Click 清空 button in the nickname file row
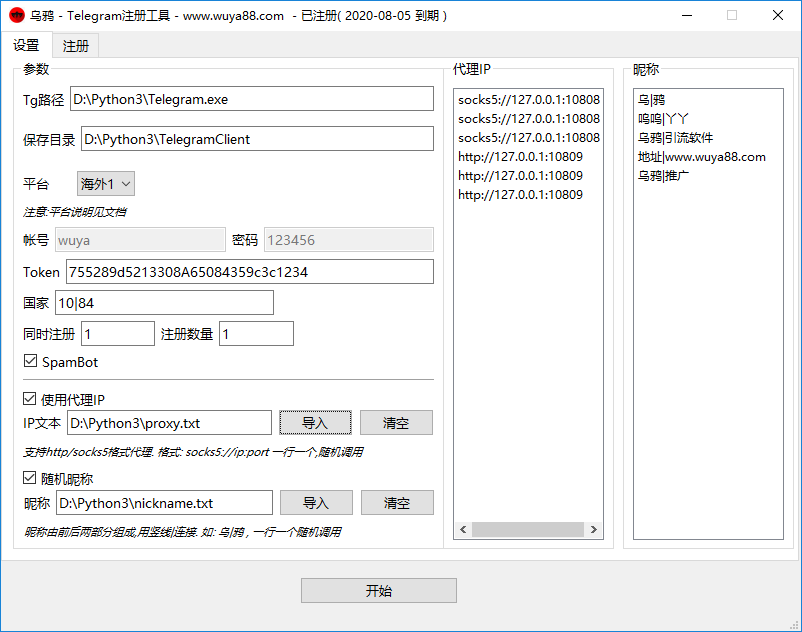The image size is (802, 632). coord(397,503)
